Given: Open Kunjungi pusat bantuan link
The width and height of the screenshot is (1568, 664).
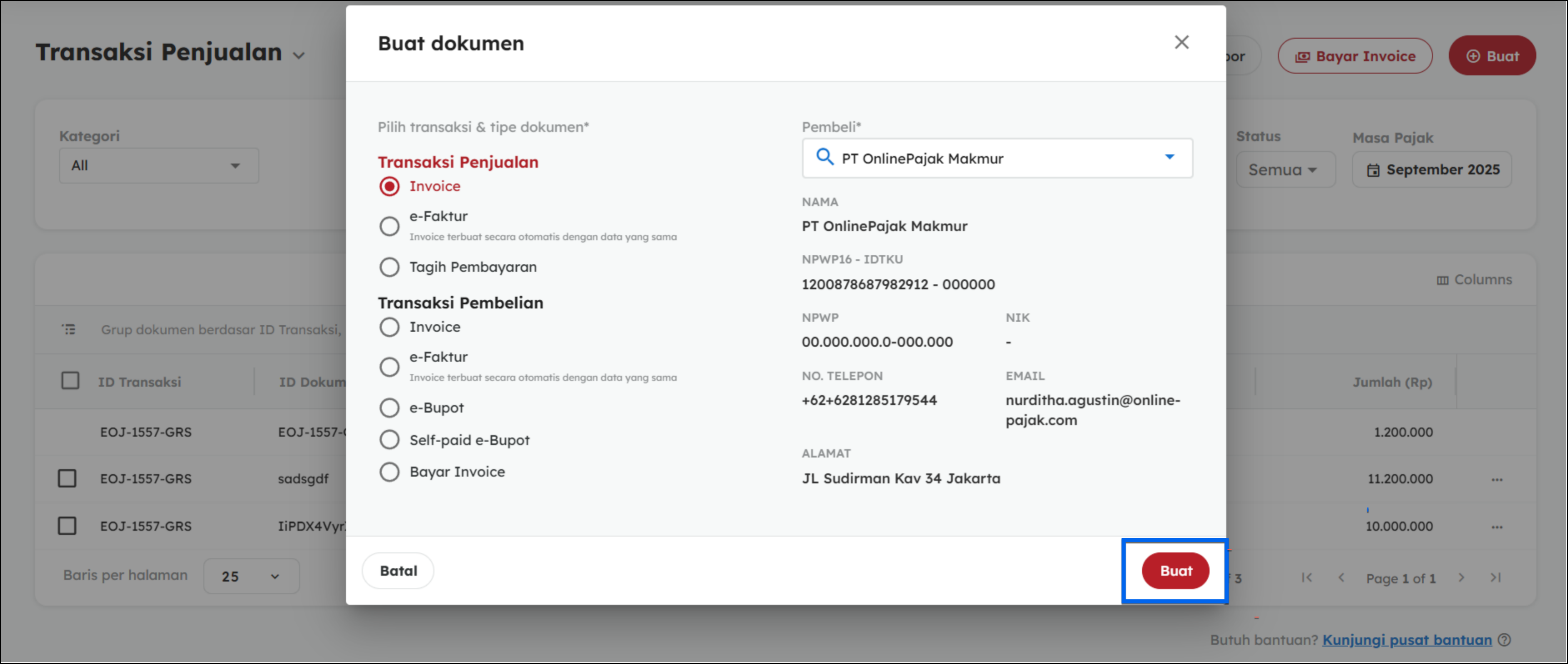Looking at the screenshot, I should coord(1407,640).
